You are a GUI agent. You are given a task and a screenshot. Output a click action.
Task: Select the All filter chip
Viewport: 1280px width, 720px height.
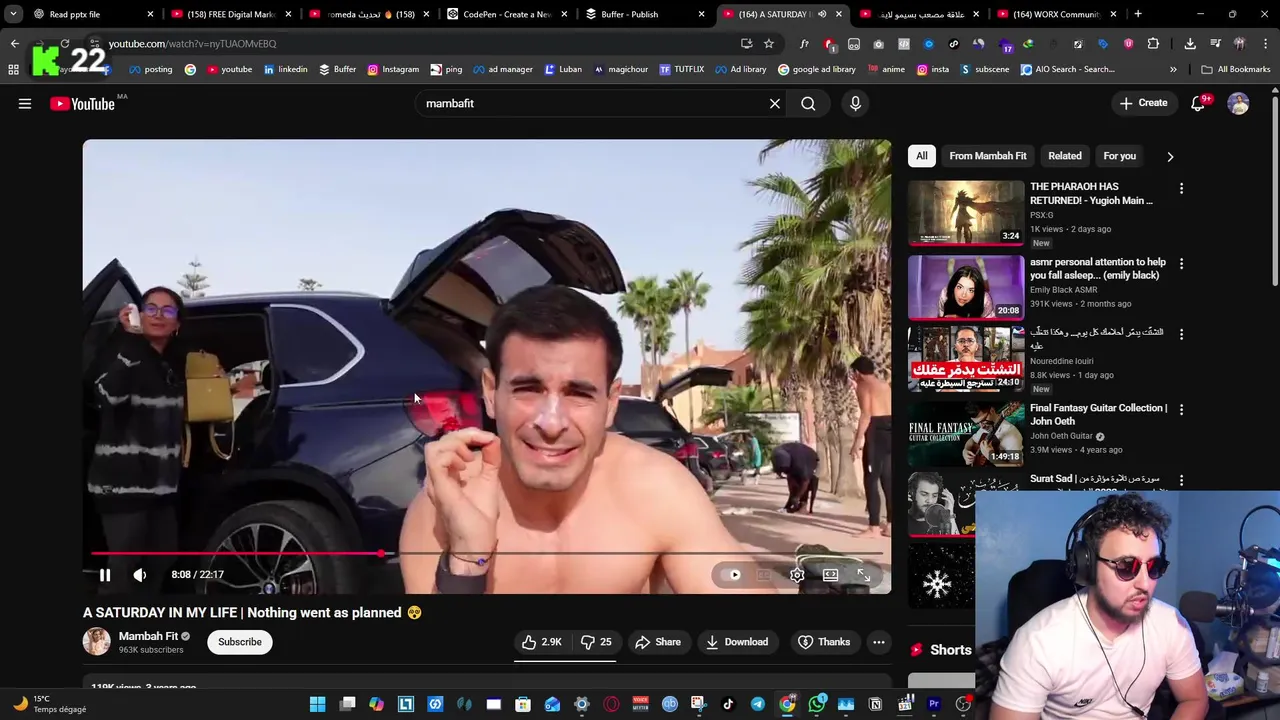click(x=922, y=156)
